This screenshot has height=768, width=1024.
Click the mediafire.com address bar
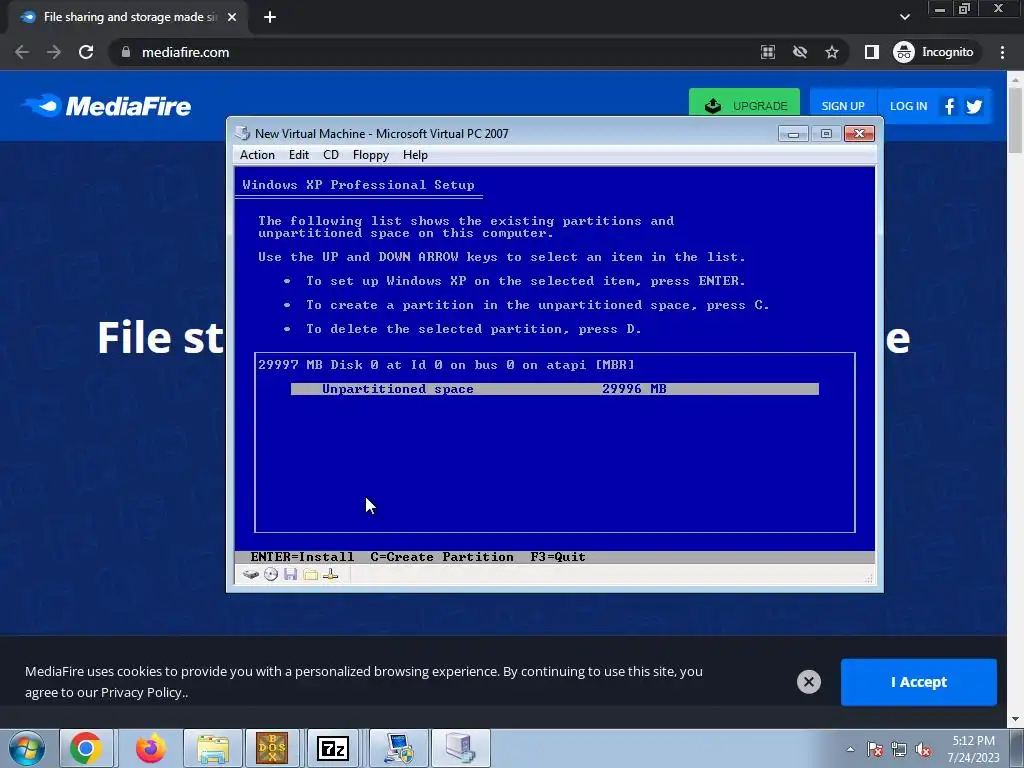431,52
